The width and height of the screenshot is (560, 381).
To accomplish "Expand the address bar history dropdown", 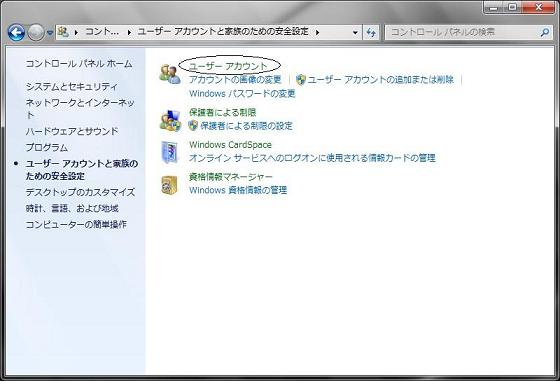I will coord(355,32).
